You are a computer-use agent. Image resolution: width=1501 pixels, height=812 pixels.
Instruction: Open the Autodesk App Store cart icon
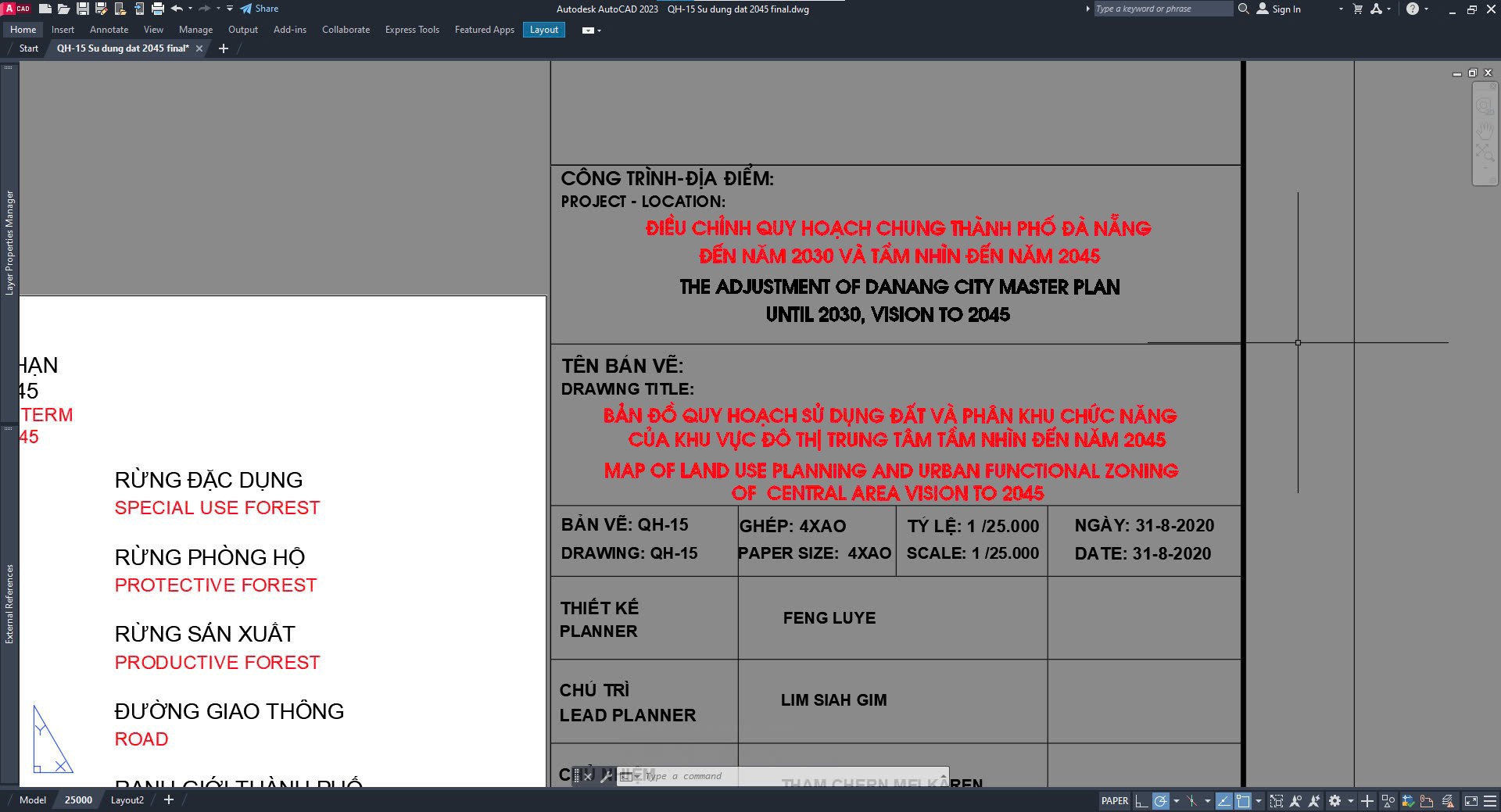(1358, 9)
